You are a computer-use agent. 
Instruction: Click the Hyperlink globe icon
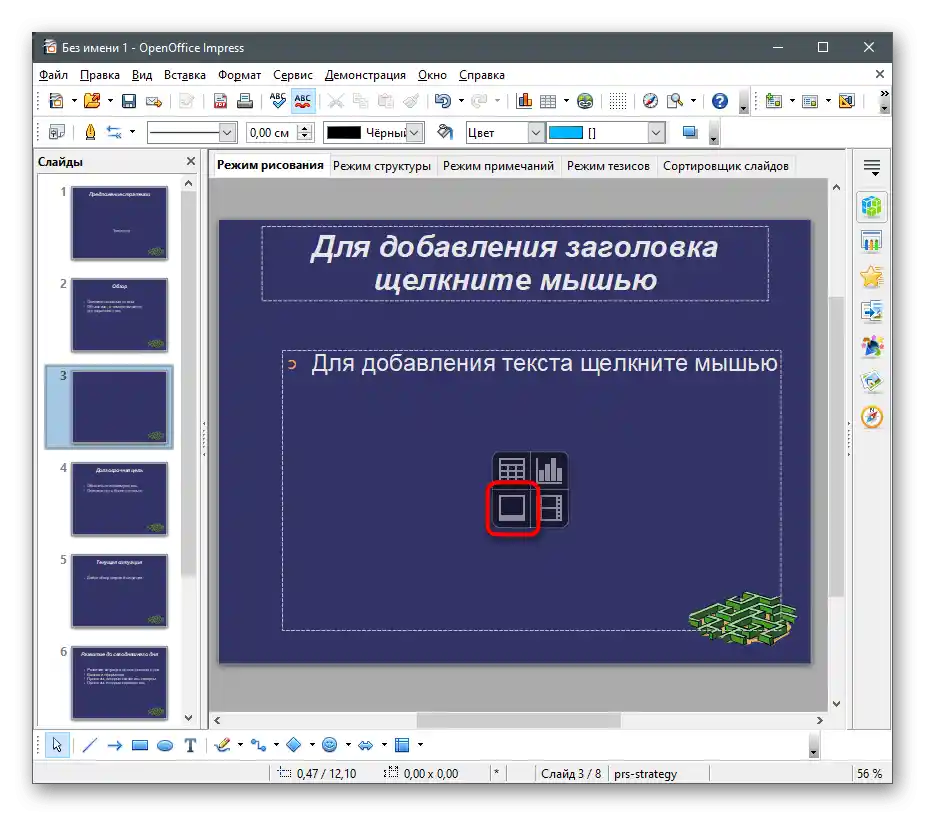585,101
